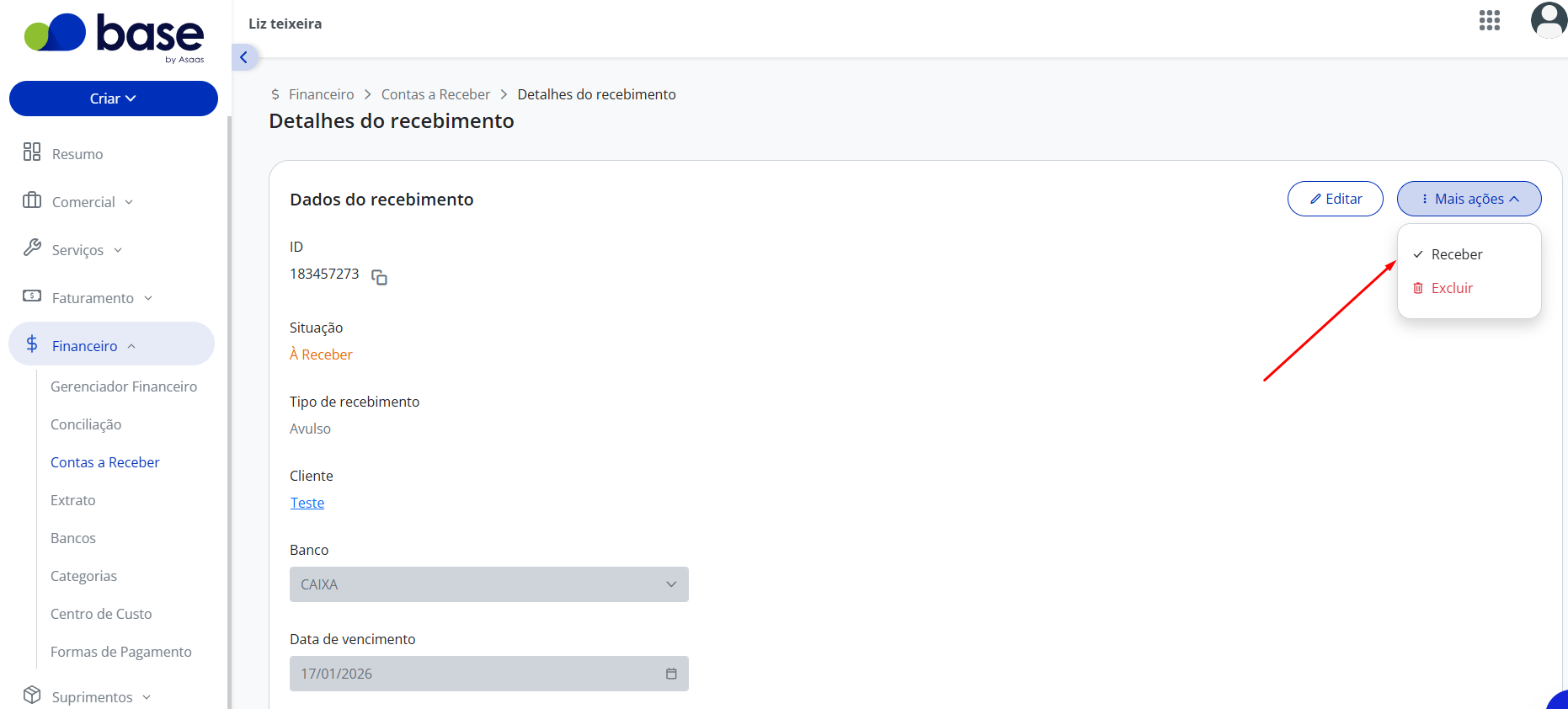1568x709 pixels.
Task: Go to Contas a Receber breadcrumb
Action: 435,94
